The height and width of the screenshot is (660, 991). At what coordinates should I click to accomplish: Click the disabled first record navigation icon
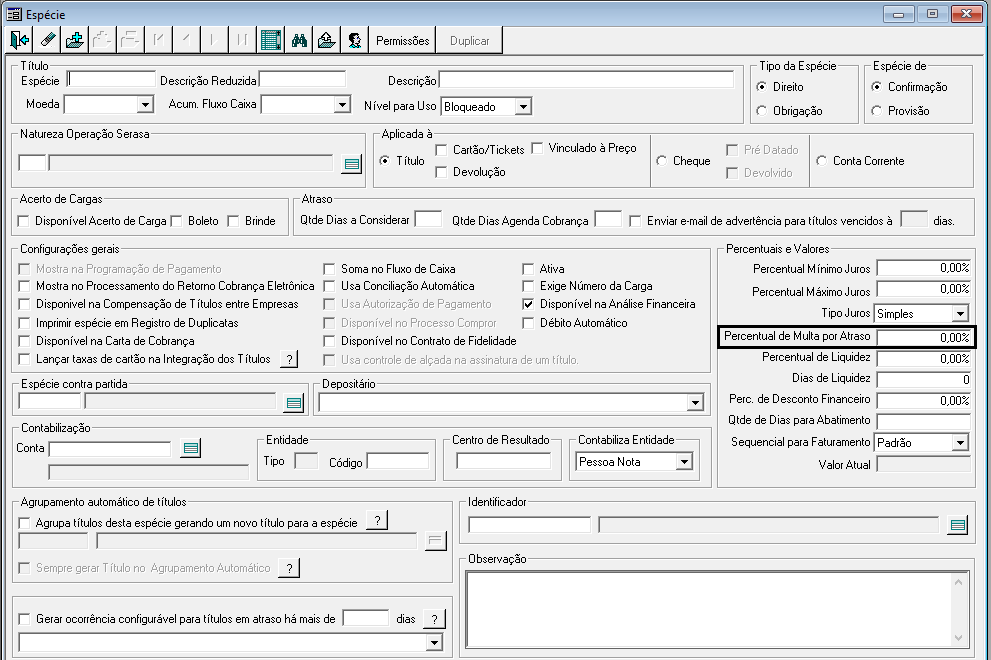coord(159,40)
